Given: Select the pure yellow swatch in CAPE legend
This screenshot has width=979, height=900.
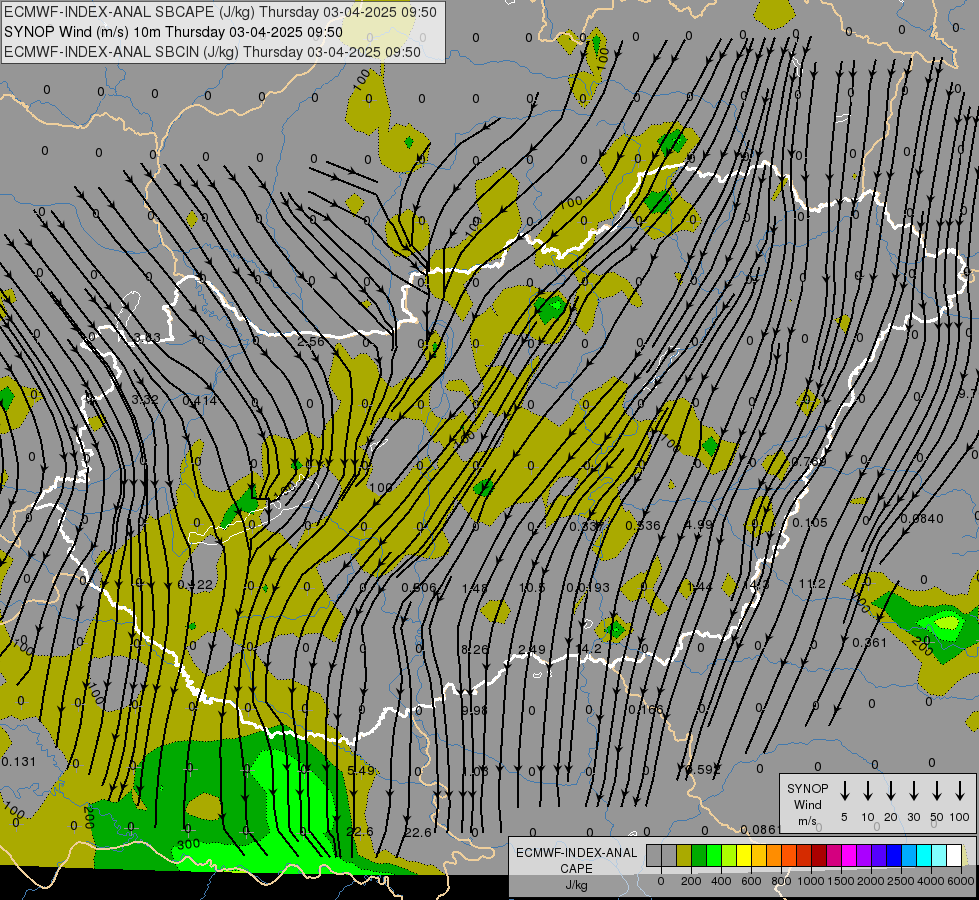Looking at the screenshot, I should (x=744, y=855).
